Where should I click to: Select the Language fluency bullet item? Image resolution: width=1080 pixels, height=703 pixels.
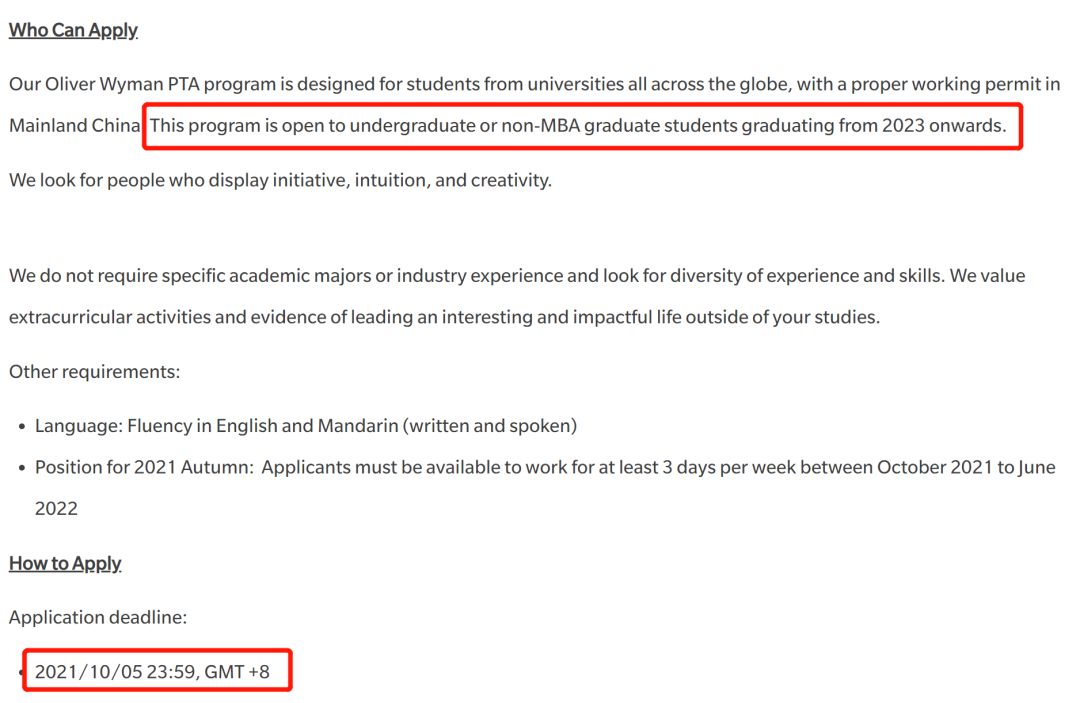pyautogui.click(x=306, y=426)
